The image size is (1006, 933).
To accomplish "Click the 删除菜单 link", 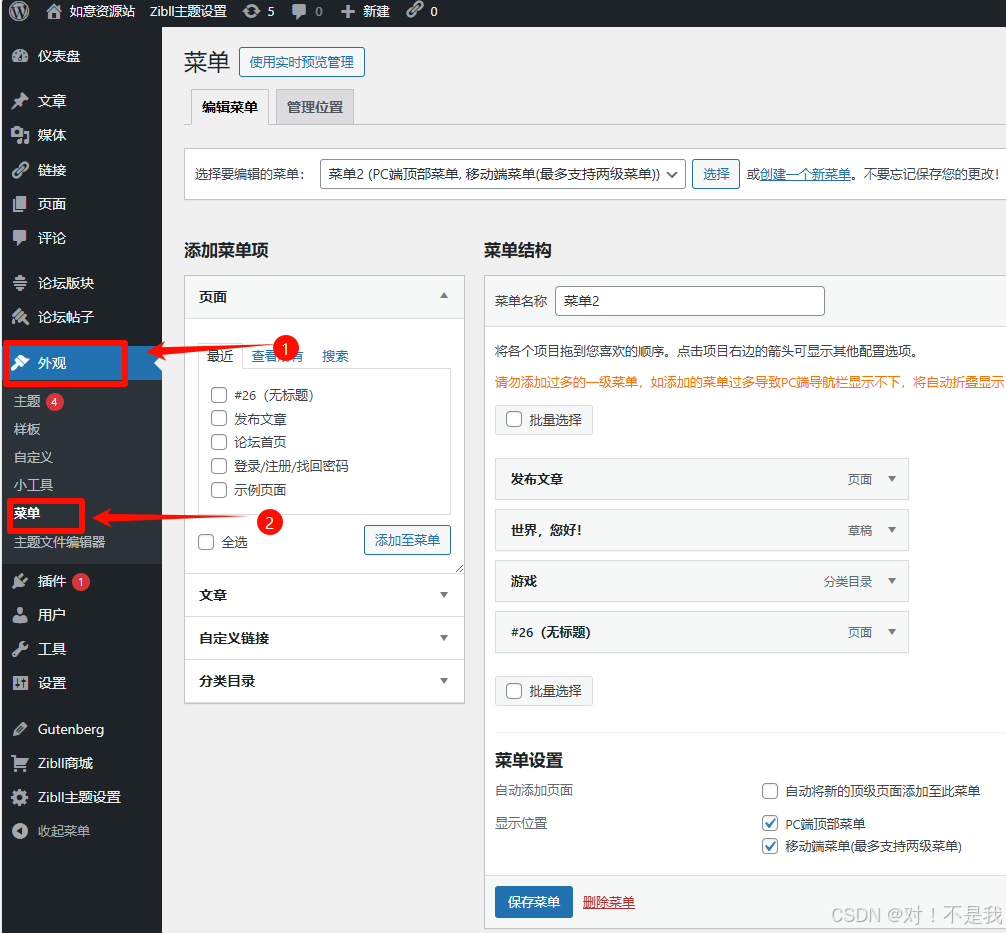I will click(x=609, y=902).
